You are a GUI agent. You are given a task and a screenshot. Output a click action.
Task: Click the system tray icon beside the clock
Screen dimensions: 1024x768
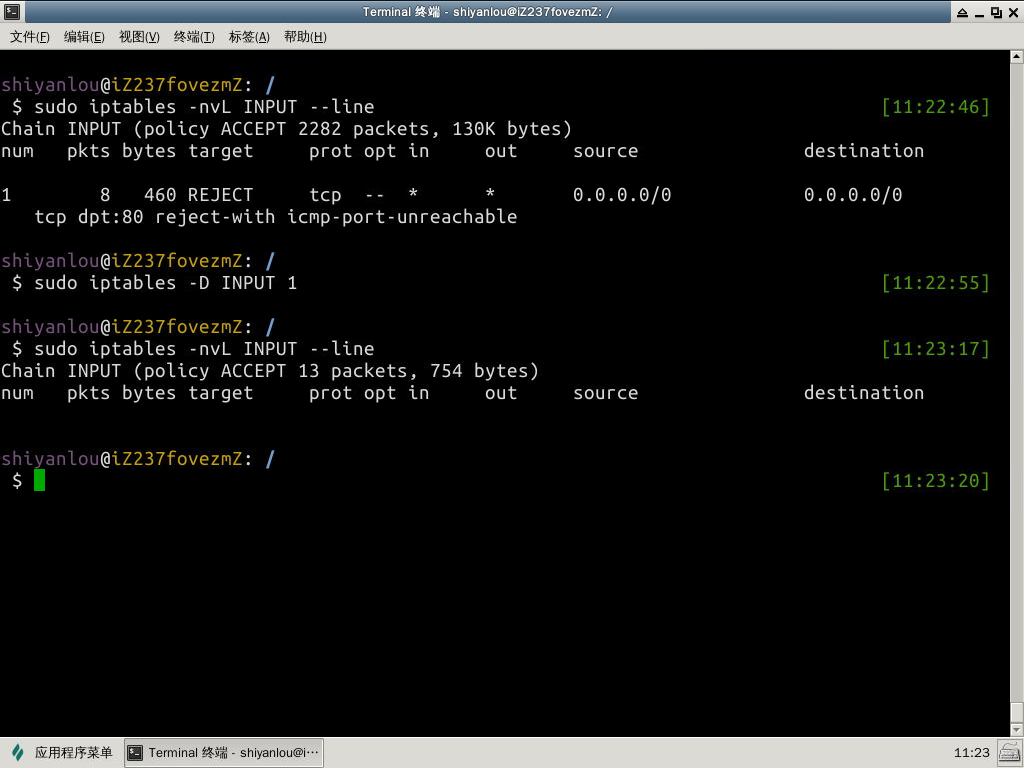[1008, 752]
